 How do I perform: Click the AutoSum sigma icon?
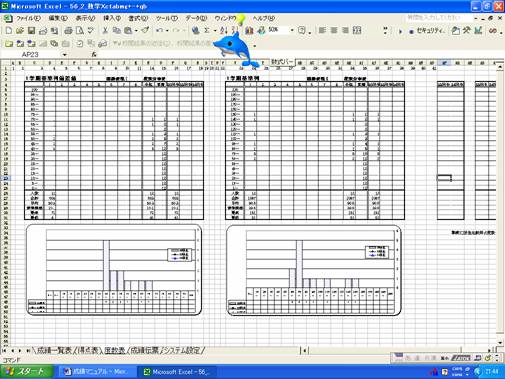coord(207,31)
